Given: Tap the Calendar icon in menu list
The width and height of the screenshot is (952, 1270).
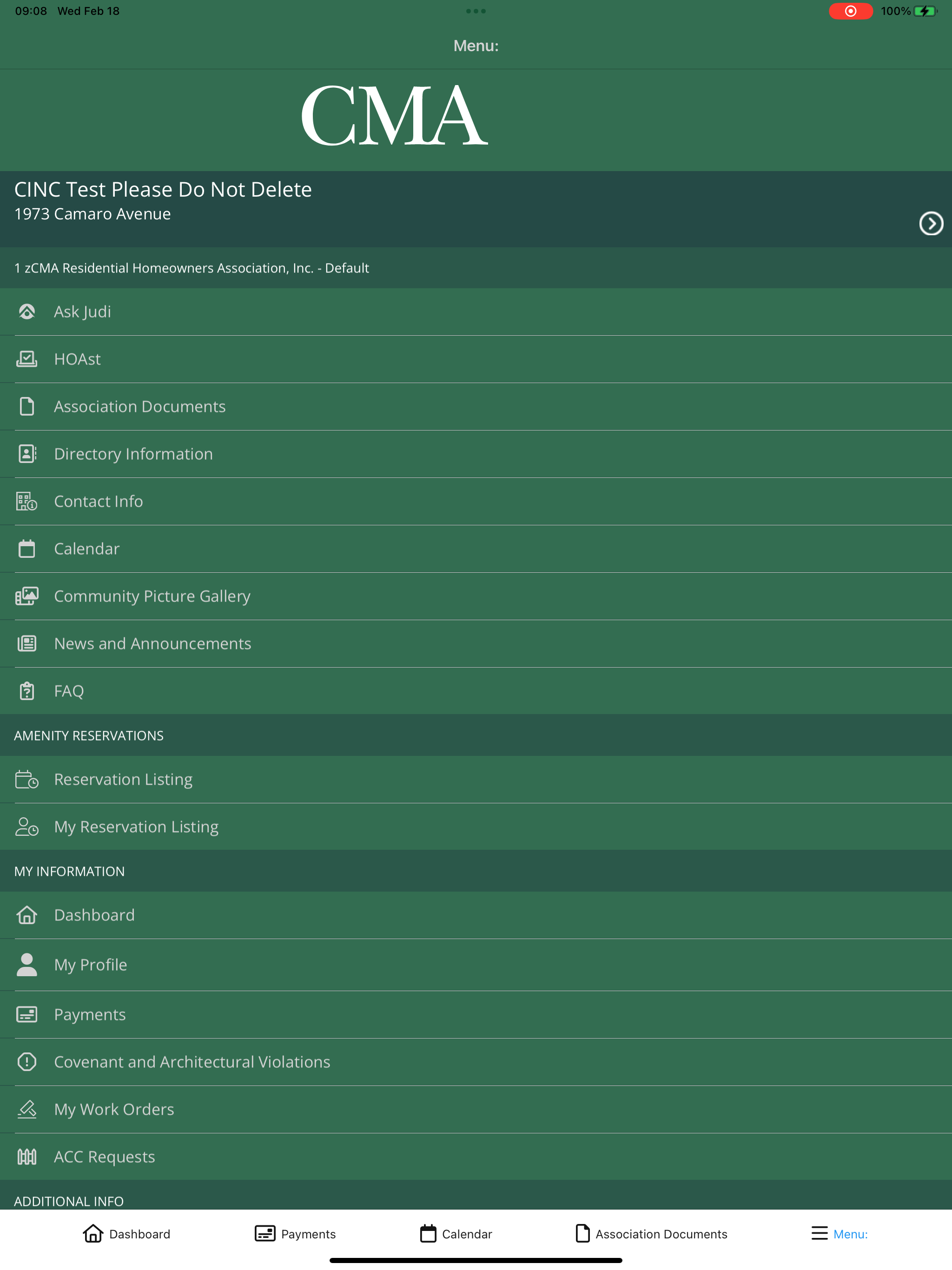Looking at the screenshot, I should click(27, 549).
